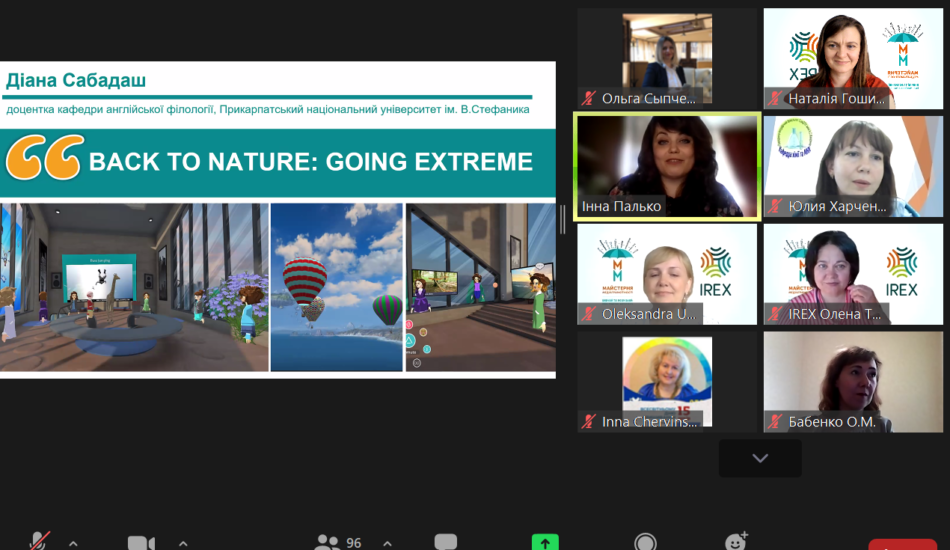The width and height of the screenshot is (950, 550).
Task: Expand the chevron beside participants count
Action: 387,543
